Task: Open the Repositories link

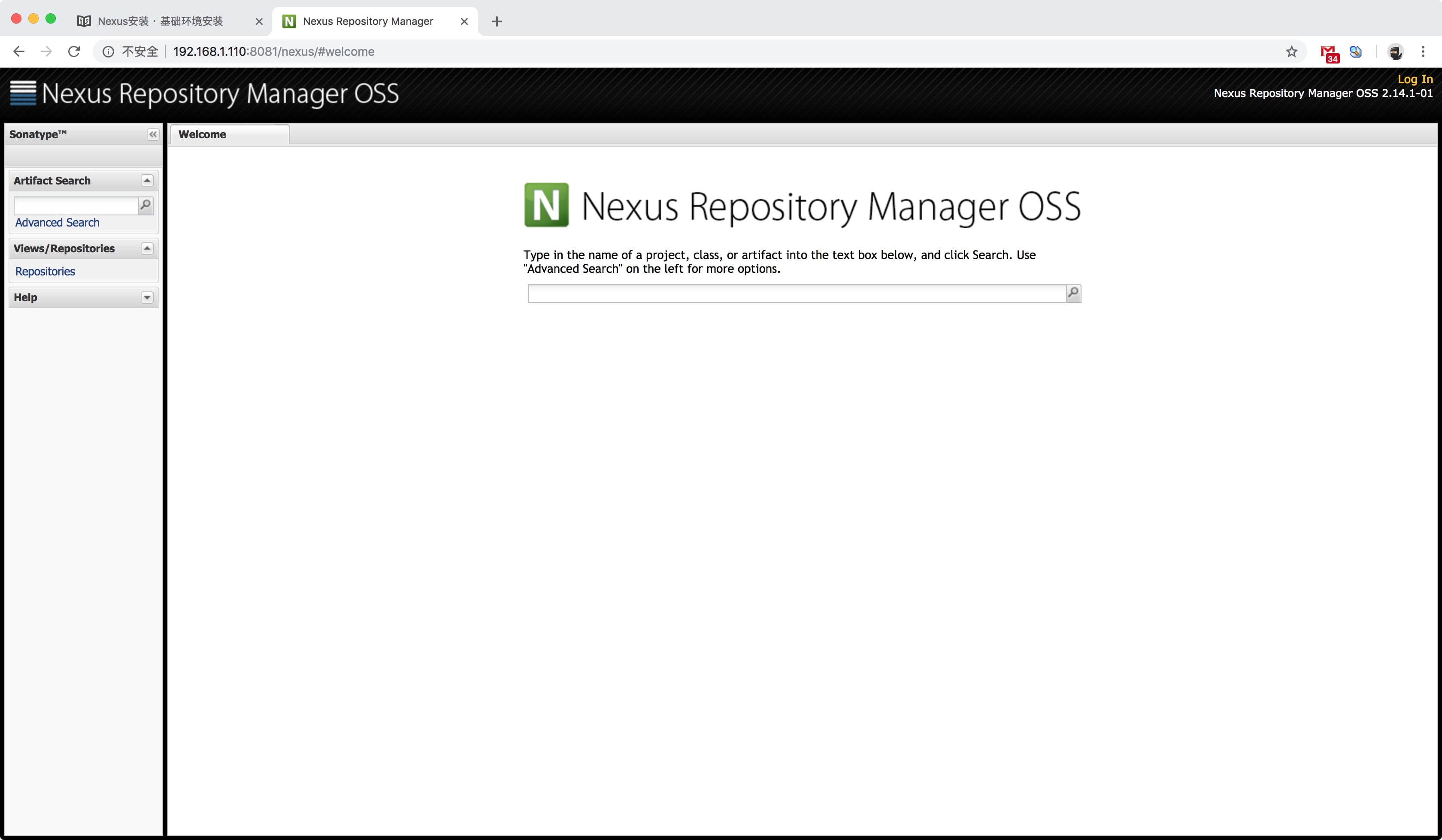Action: click(x=45, y=271)
